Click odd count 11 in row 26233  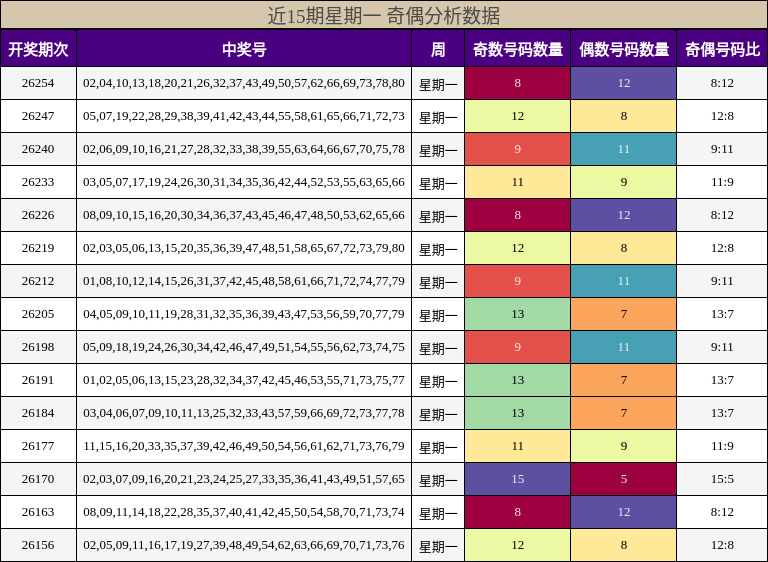[x=518, y=182]
